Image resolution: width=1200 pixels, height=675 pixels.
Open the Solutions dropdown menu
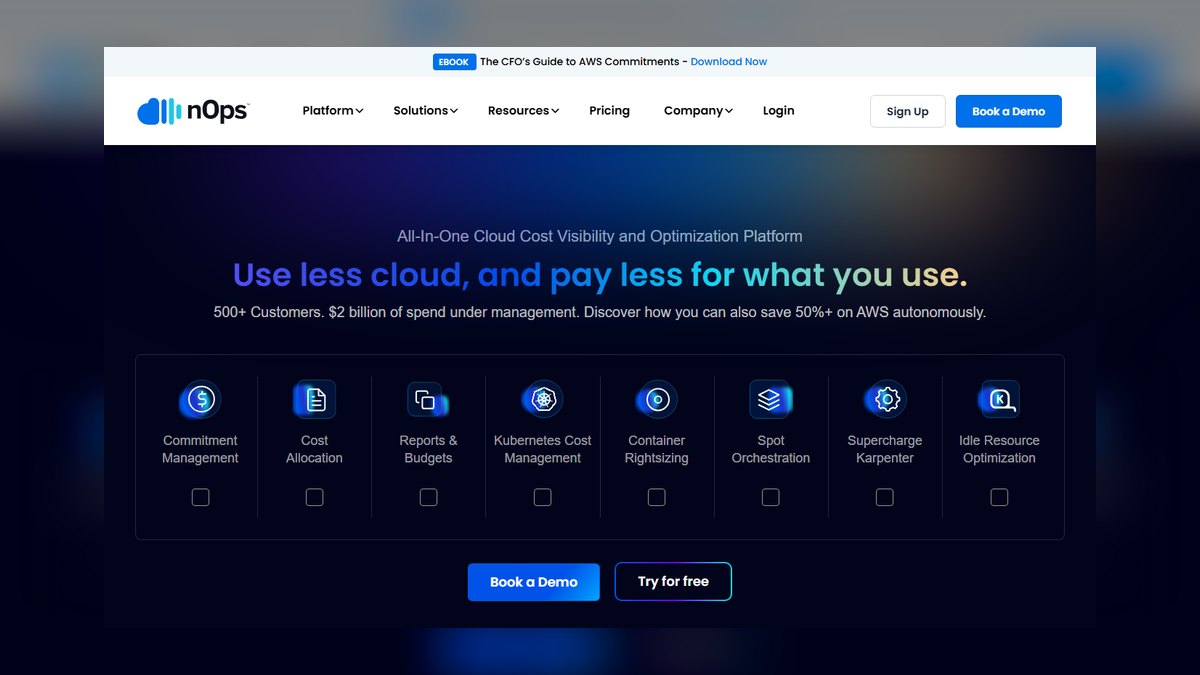(x=425, y=111)
